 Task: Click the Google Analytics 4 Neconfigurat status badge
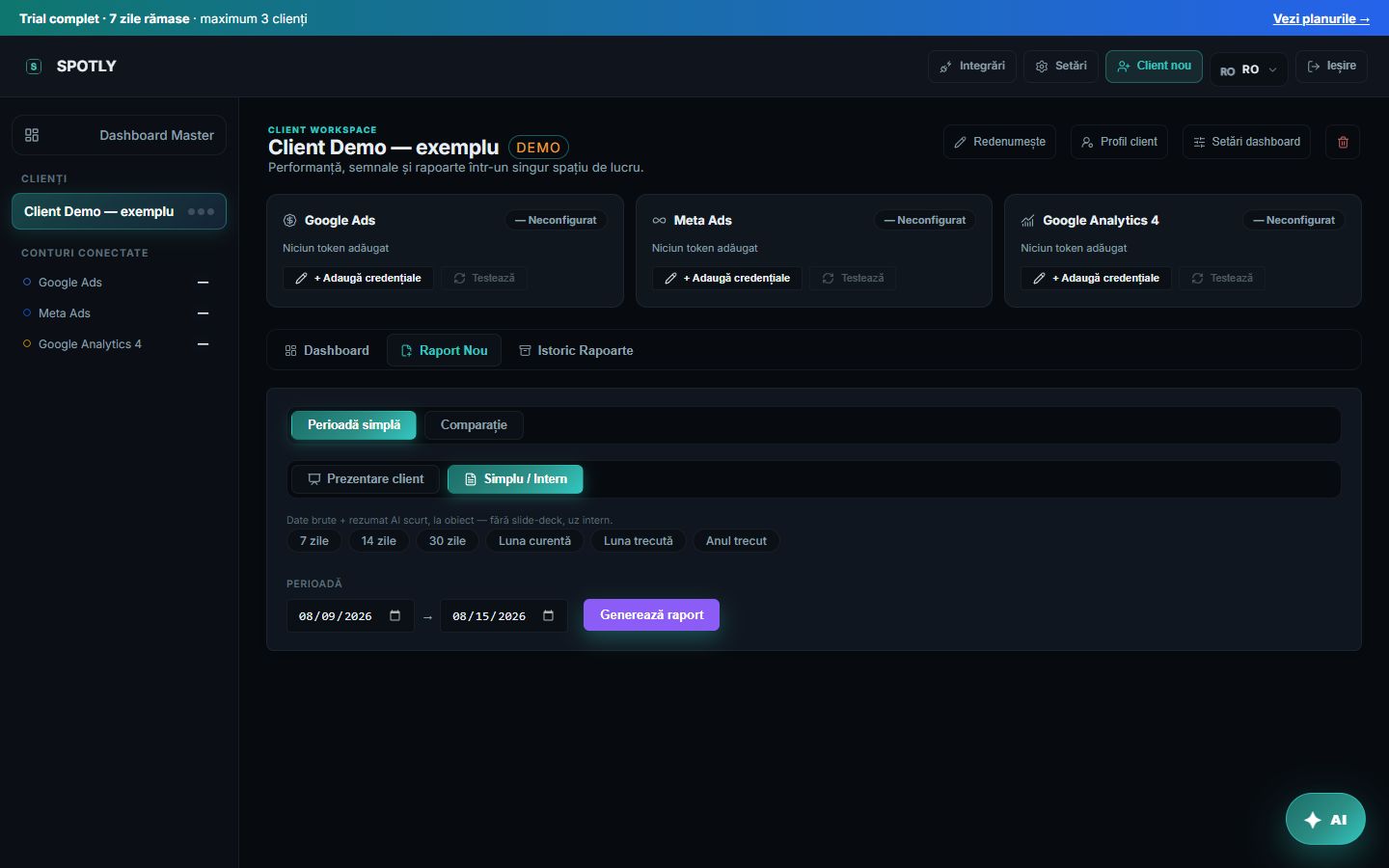coord(1294,221)
